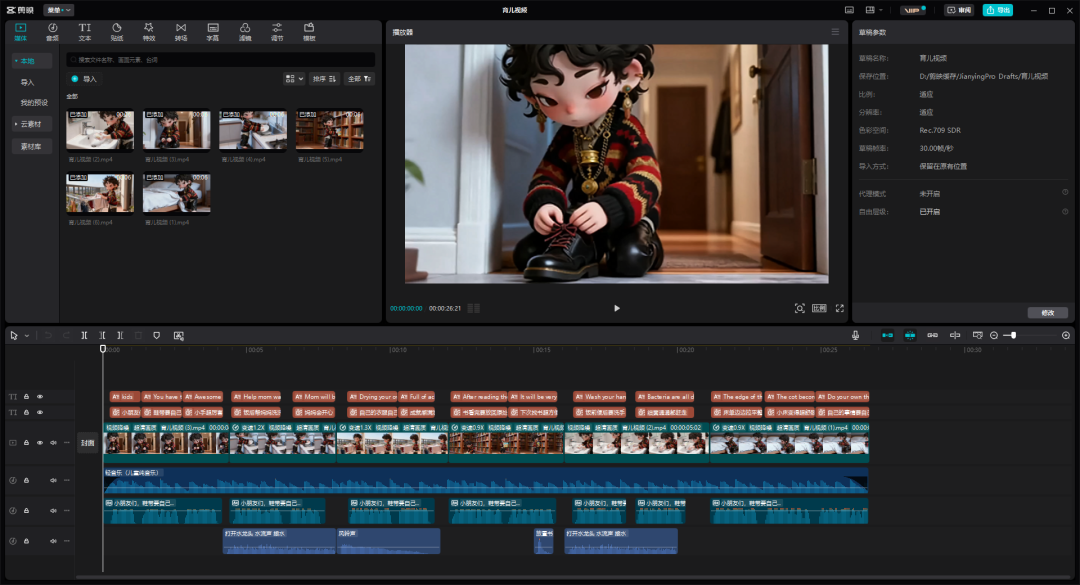Open the 菜单 dropdown beside the logo

58,10
